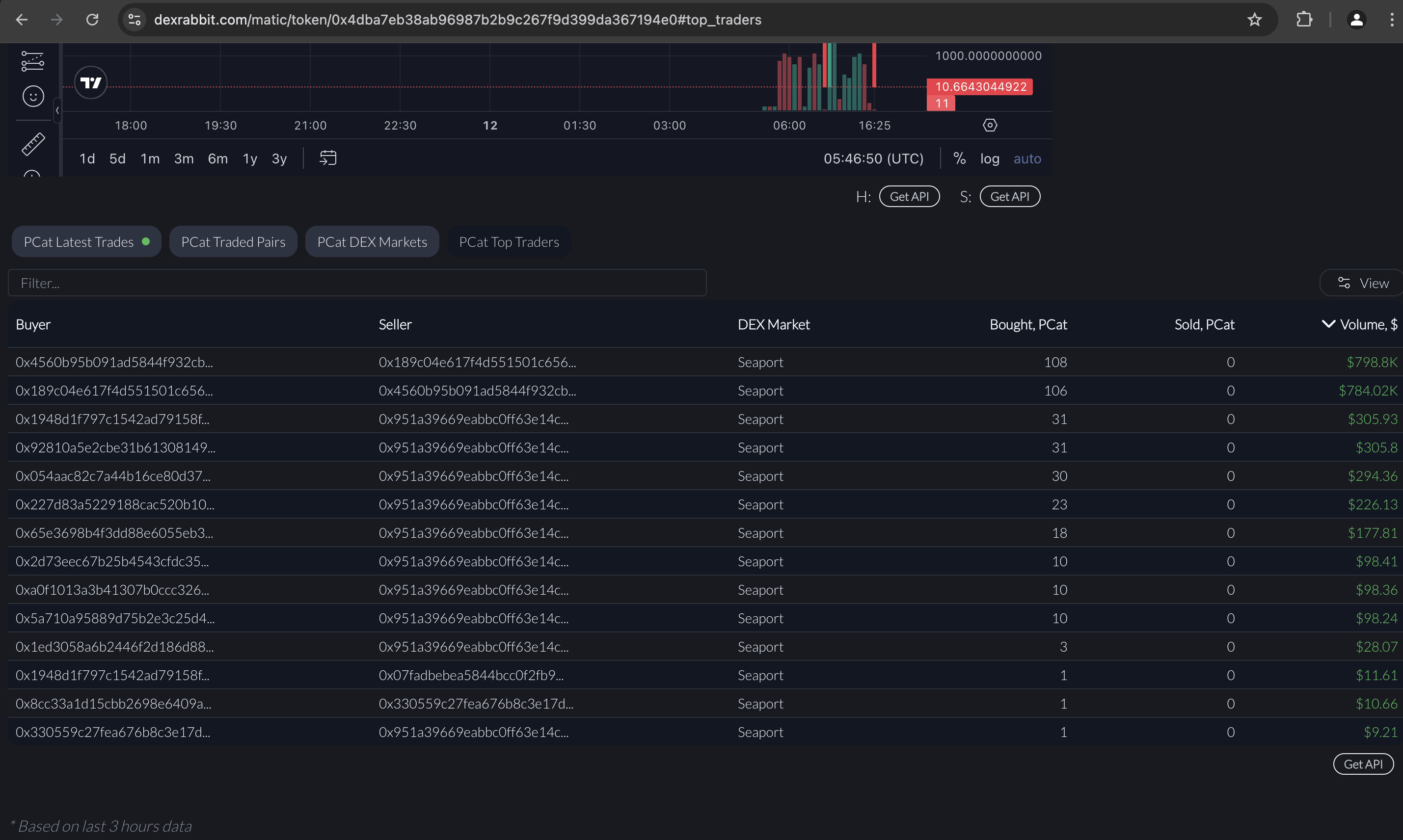Image resolution: width=1403 pixels, height=840 pixels.
Task: Select the ruler measure tool
Action: click(x=33, y=144)
